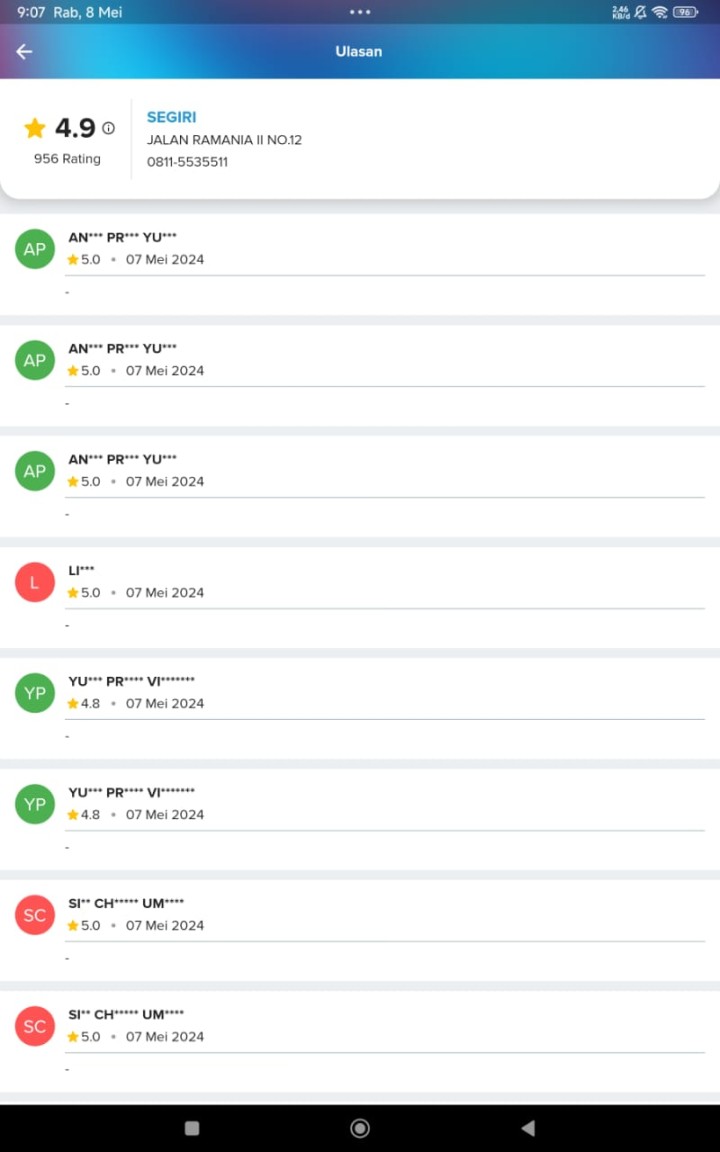Tap the Android back triangle button
This screenshot has width=720, height=1152.
point(528,1128)
